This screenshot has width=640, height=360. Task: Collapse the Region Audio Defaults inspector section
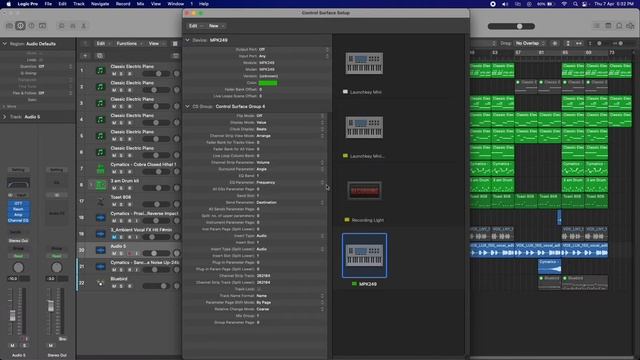coord(5,44)
